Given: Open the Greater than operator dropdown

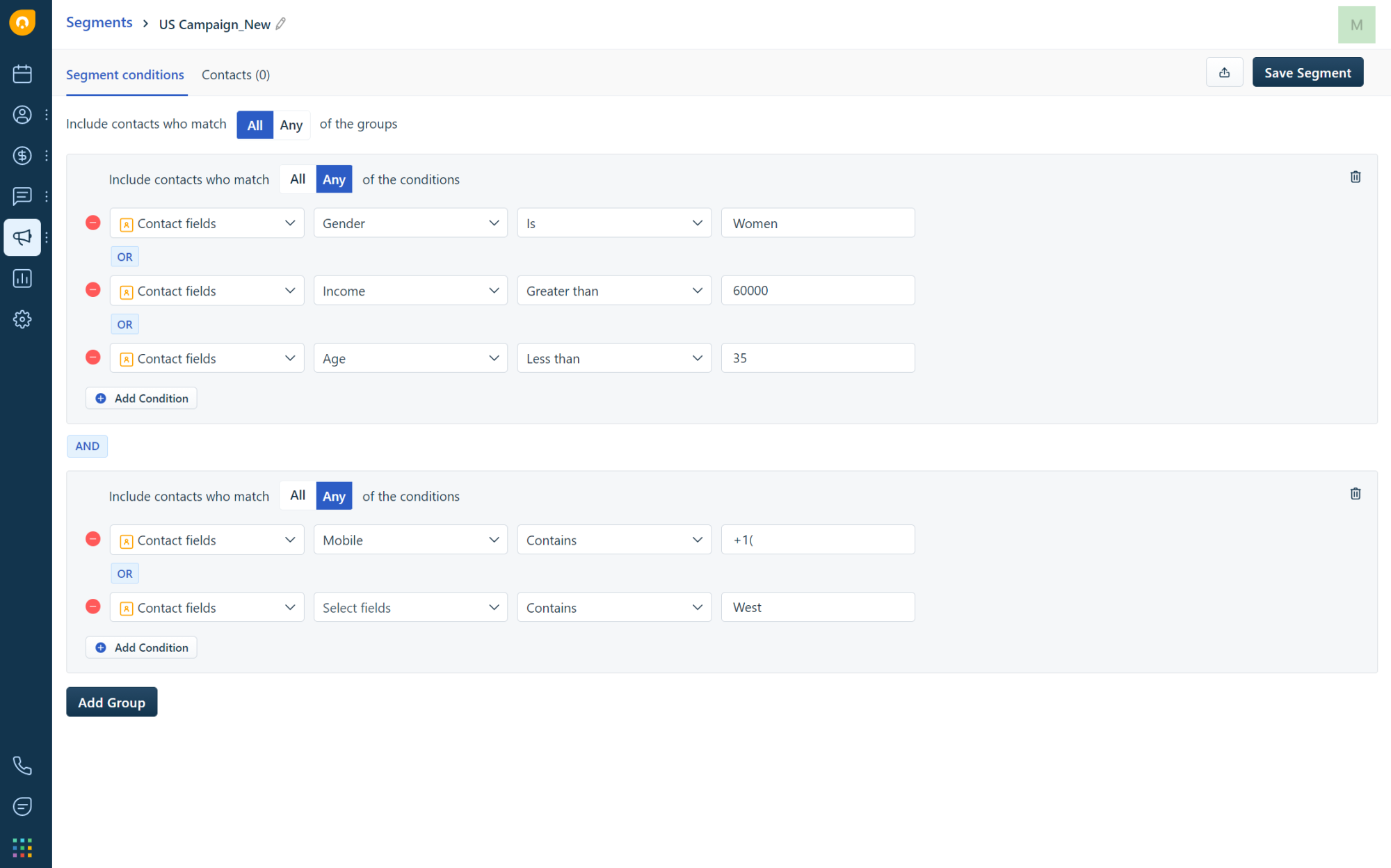Looking at the screenshot, I should (613, 291).
